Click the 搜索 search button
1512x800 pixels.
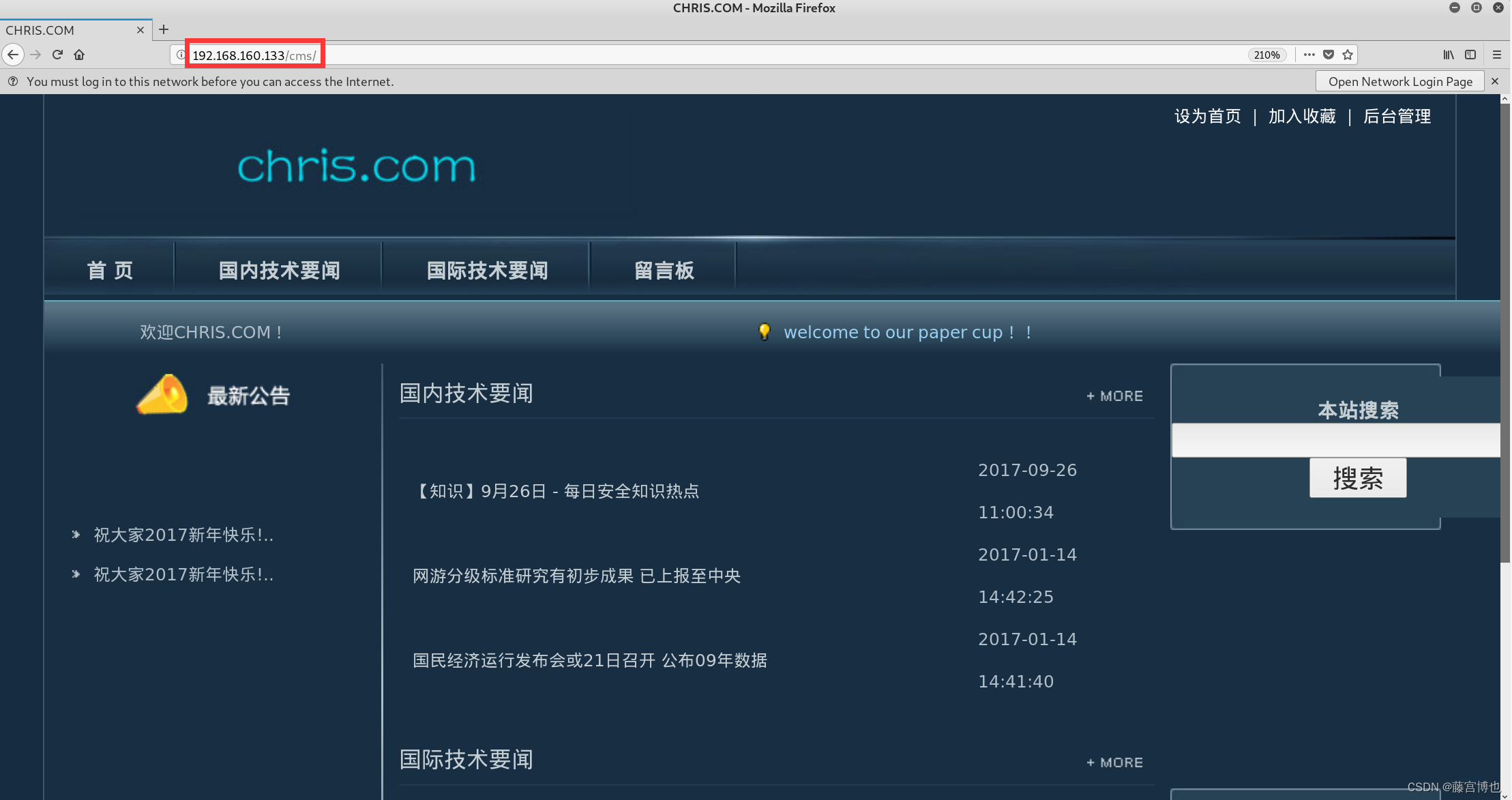pyautogui.click(x=1357, y=478)
